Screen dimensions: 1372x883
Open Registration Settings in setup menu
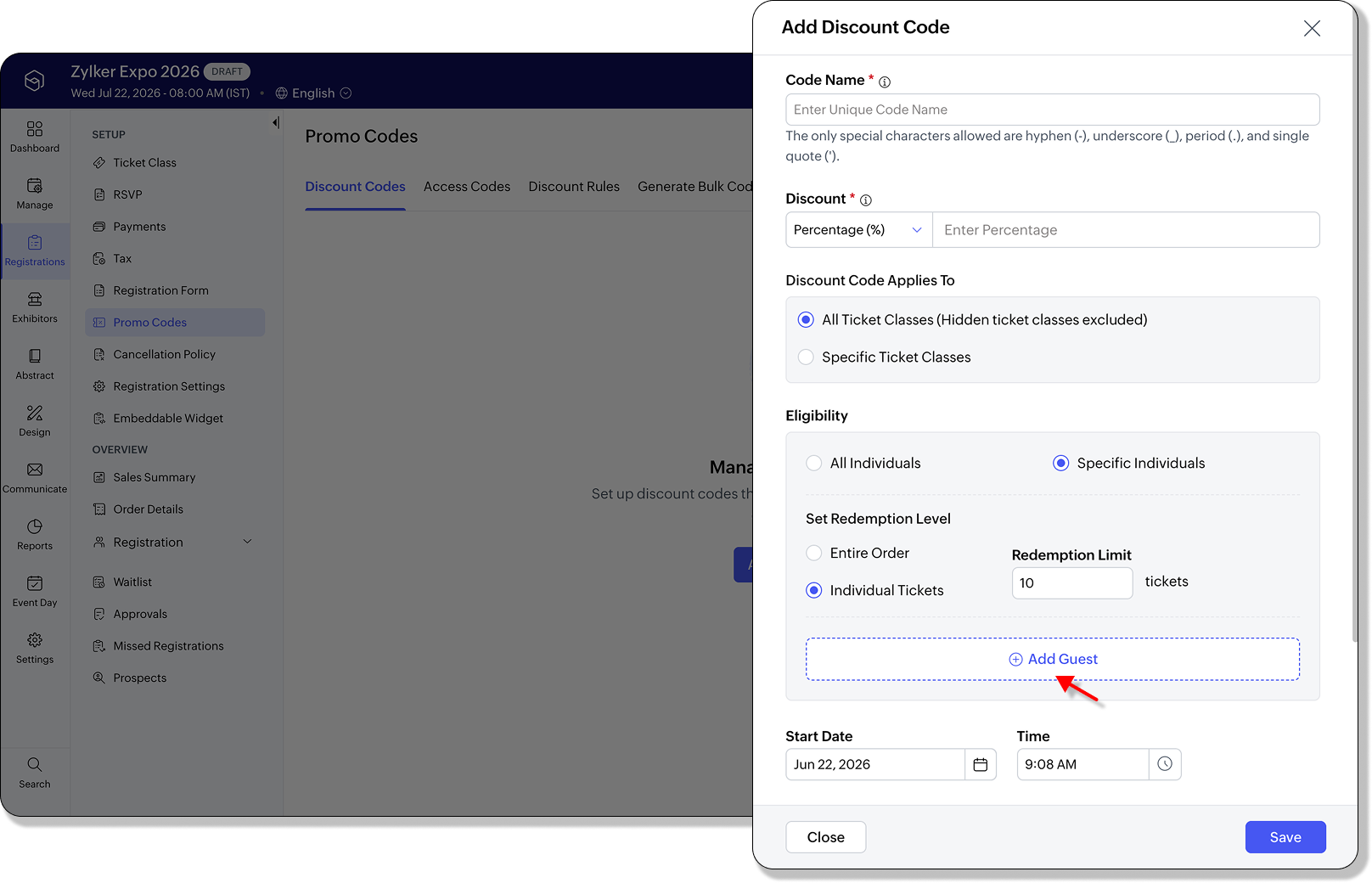[169, 386]
